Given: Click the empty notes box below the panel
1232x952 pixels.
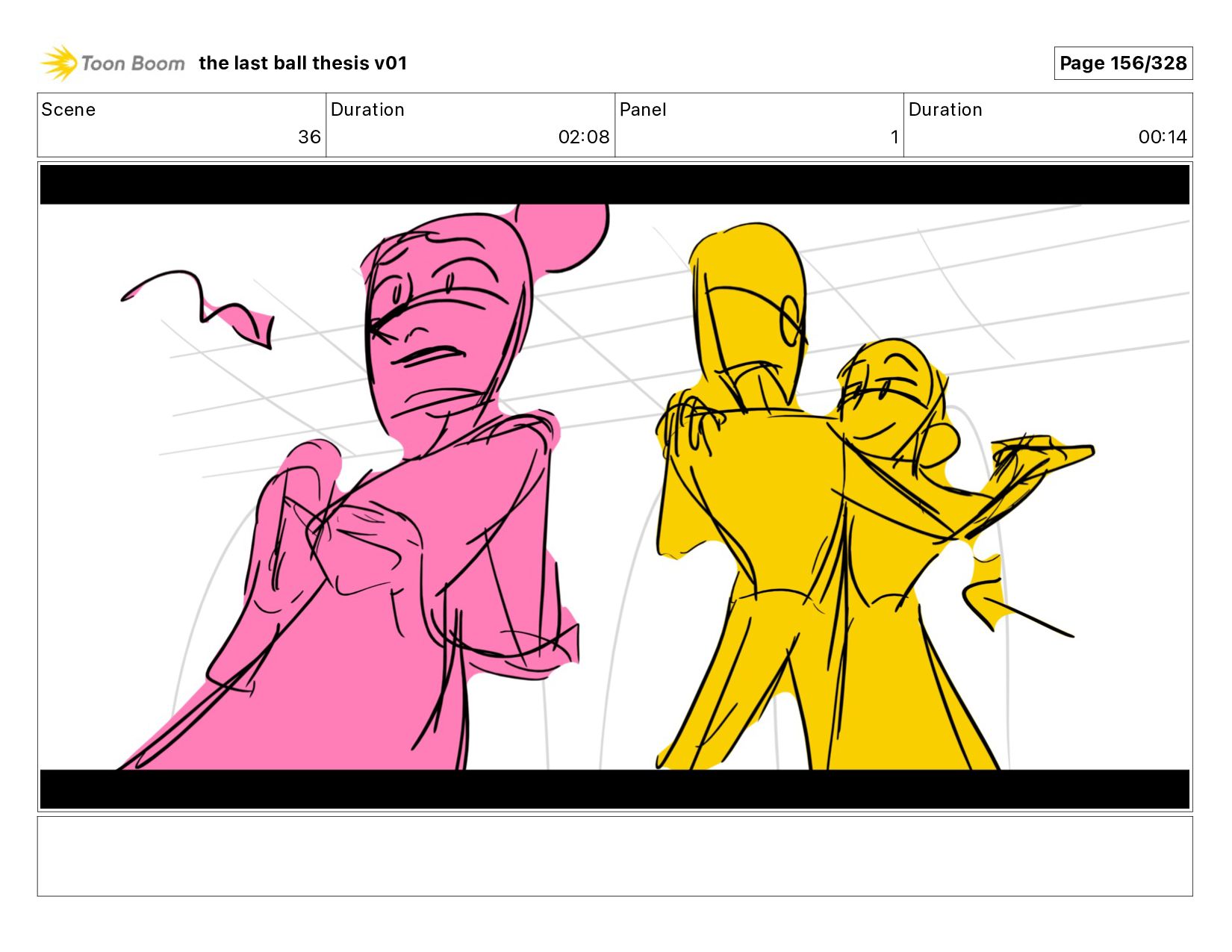Looking at the screenshot, I should click(615, 856).
